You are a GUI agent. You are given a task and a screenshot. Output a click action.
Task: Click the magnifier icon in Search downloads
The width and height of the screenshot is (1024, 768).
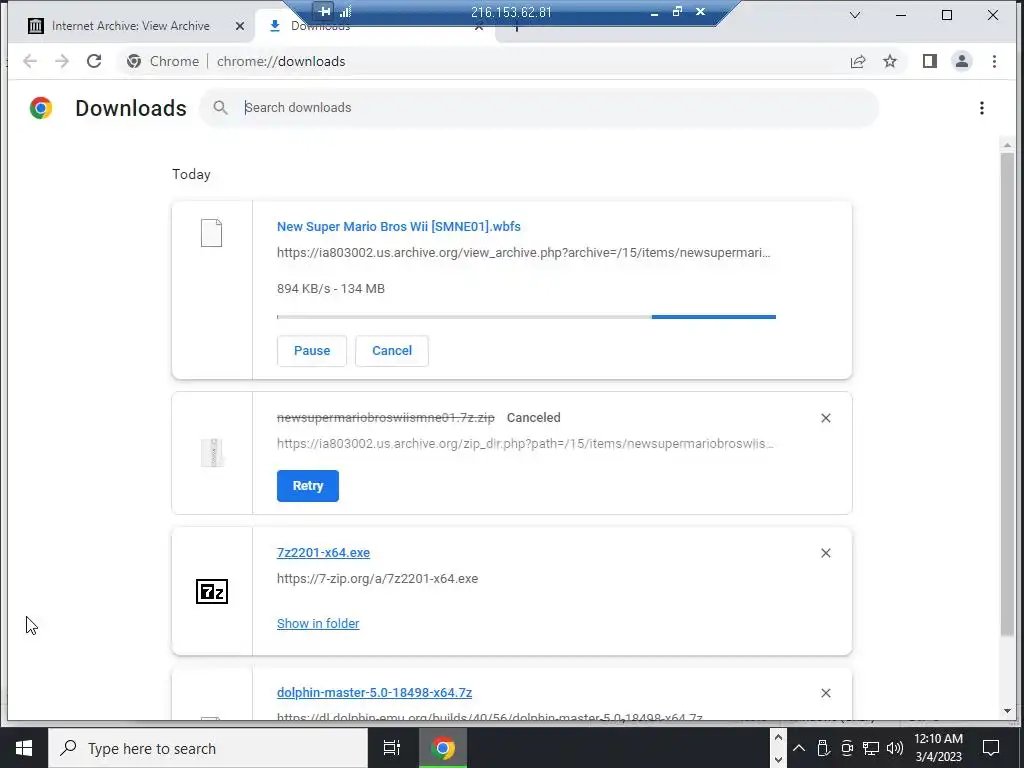coord(220,107)
